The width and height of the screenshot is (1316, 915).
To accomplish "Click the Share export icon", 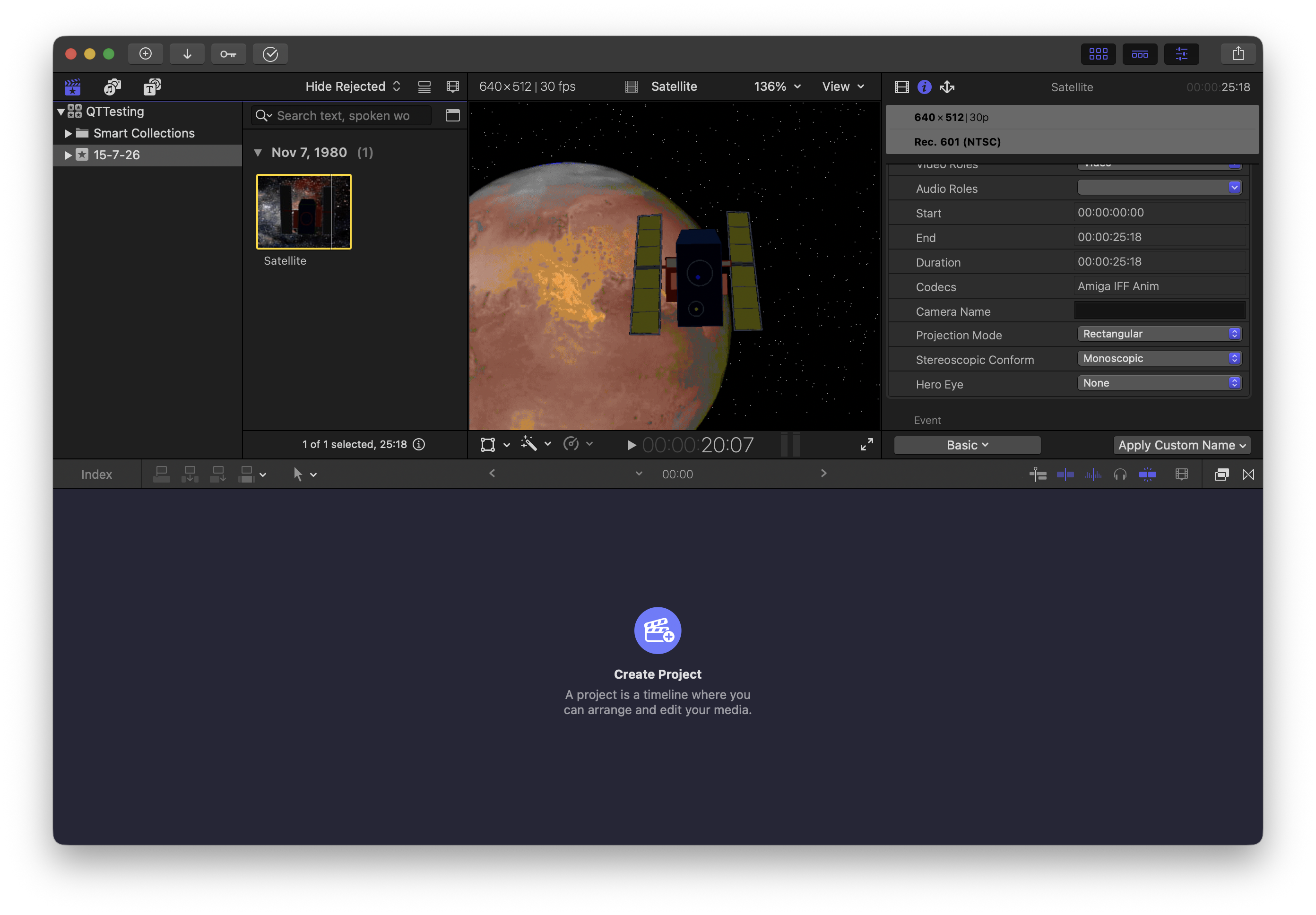I will (1238, 54).
